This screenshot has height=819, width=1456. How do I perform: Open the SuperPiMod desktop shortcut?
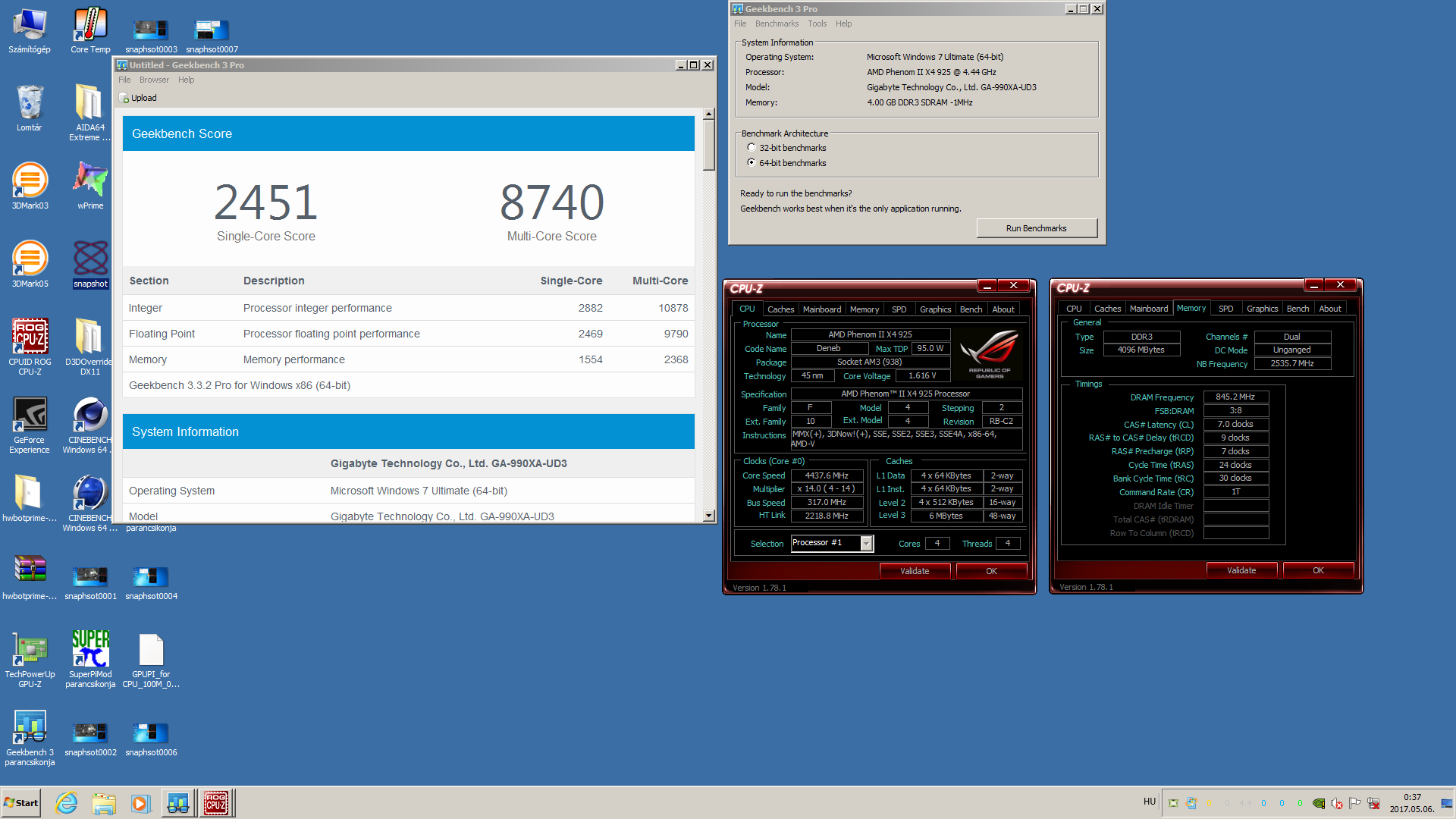click(x=90, y=659)
